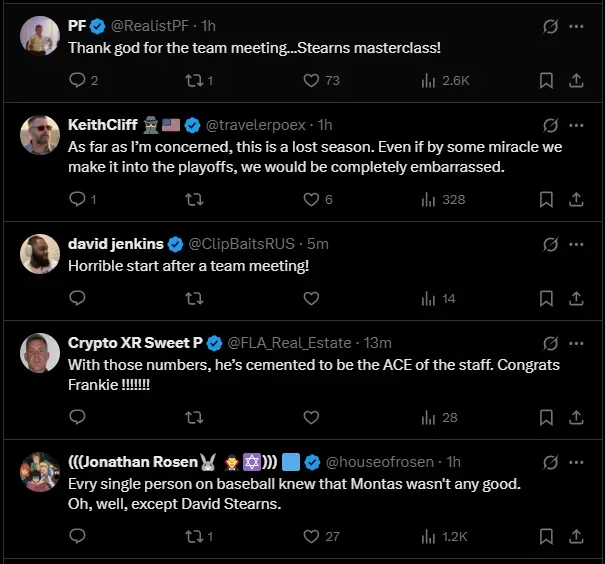Screen dimensions: 605x564
Task: Repost Jonathan Rosen's Montas tweet
Action: (195, 536)
